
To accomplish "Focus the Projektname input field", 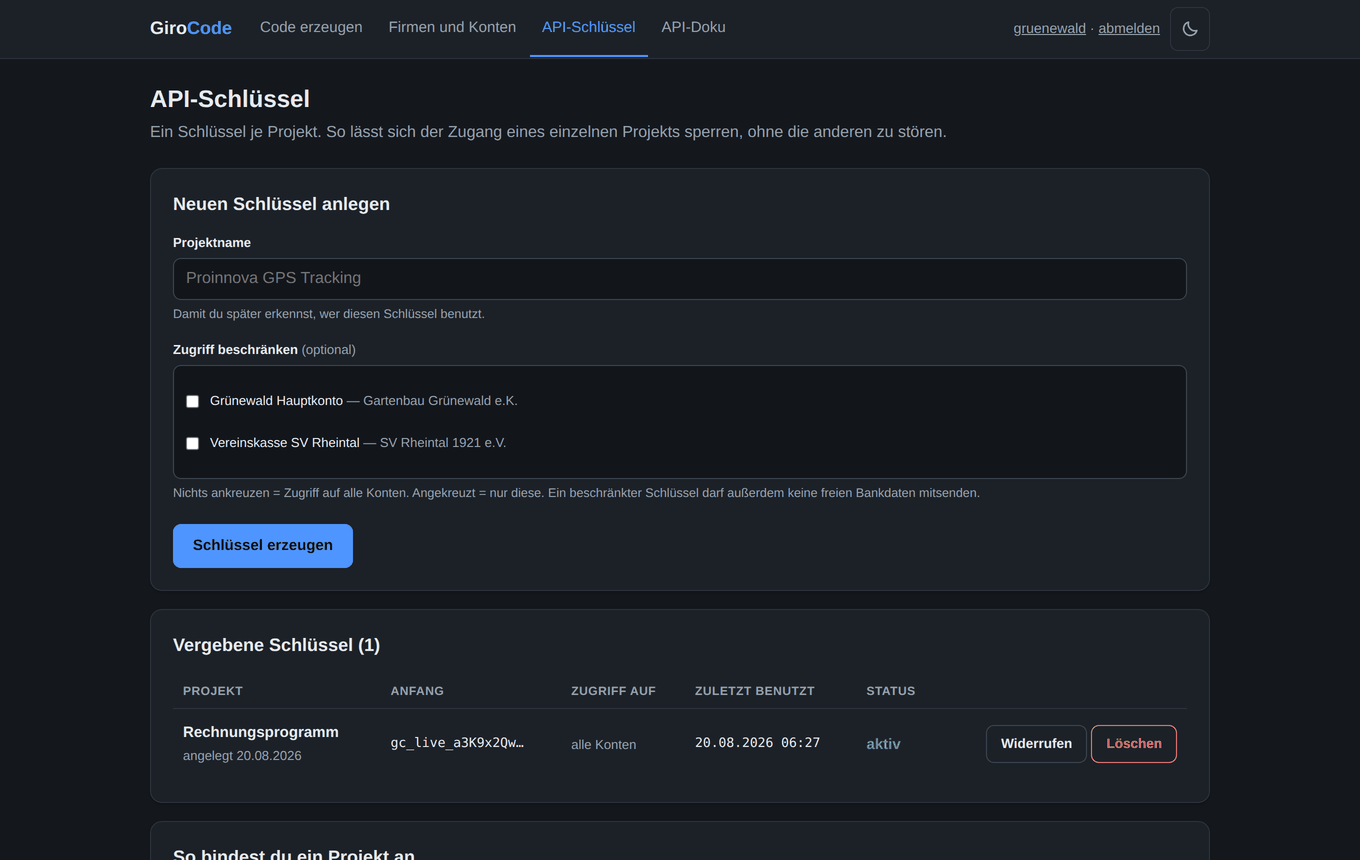I will click(680, 279).
